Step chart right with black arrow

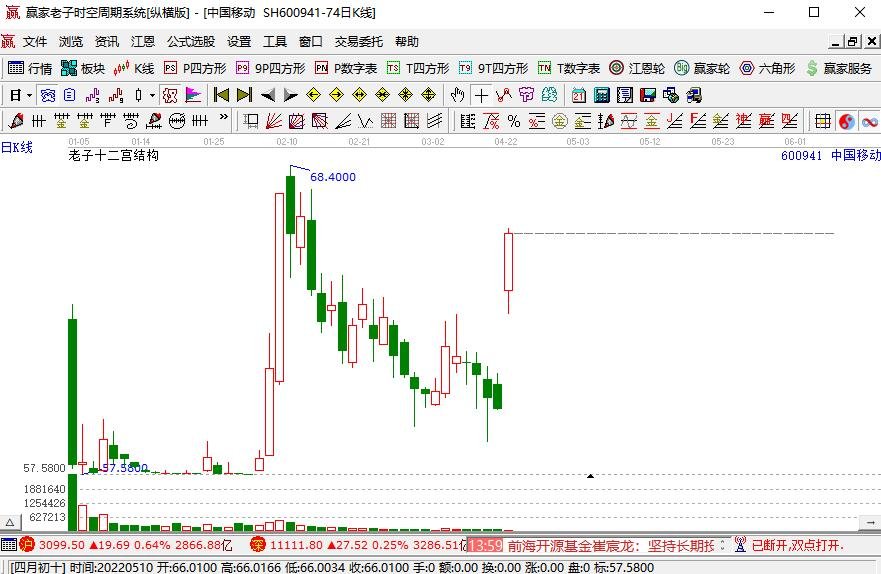click(x=290, y=95)
